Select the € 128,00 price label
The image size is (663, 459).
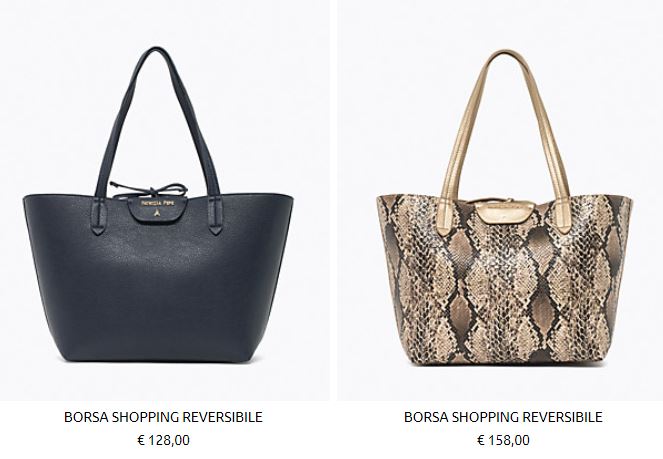[x=164, y=440]
